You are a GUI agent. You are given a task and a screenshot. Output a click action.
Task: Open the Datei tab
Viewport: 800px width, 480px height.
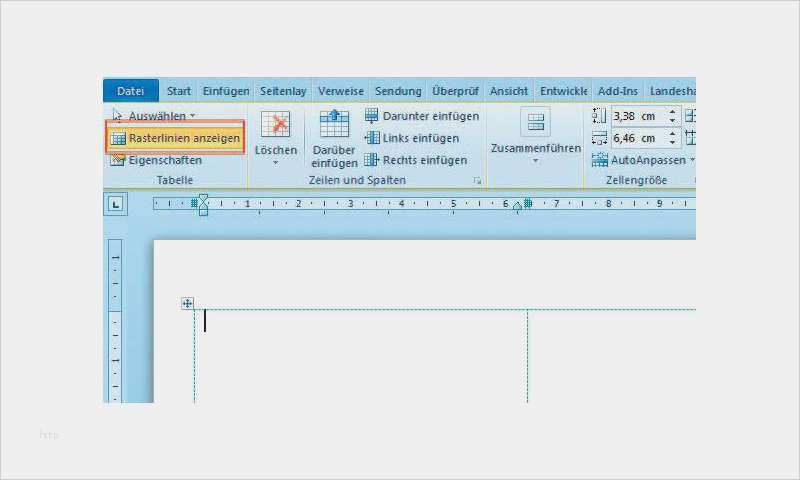coord(131,91)
